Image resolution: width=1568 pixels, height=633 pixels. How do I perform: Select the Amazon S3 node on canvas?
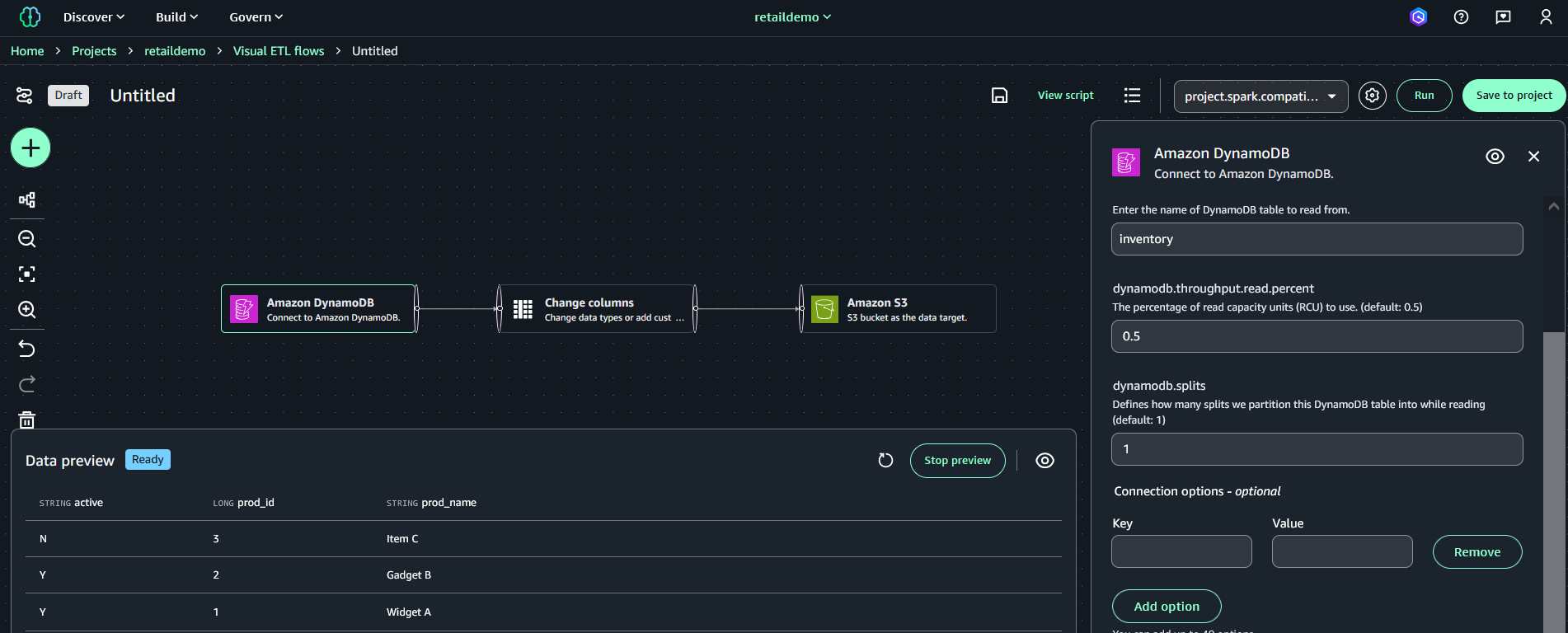[899, 309]
